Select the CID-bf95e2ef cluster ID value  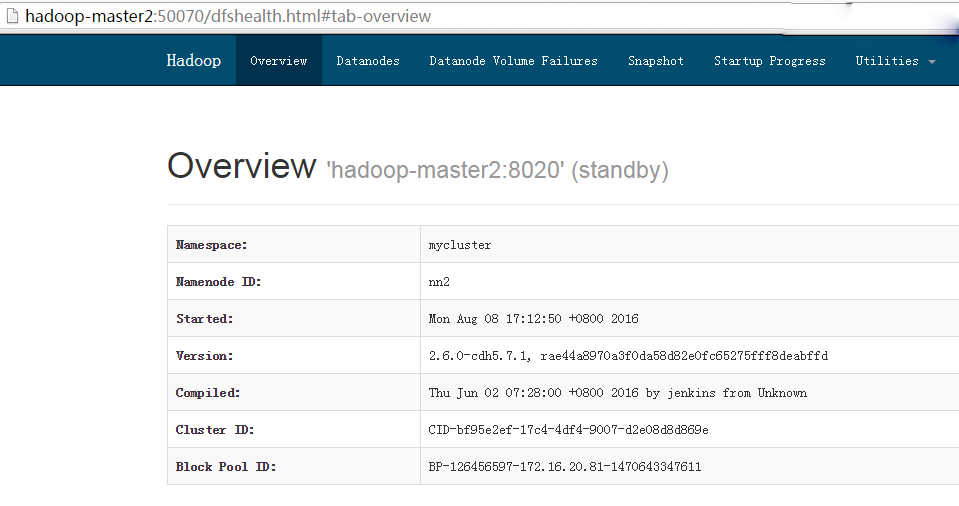(568, 430)
